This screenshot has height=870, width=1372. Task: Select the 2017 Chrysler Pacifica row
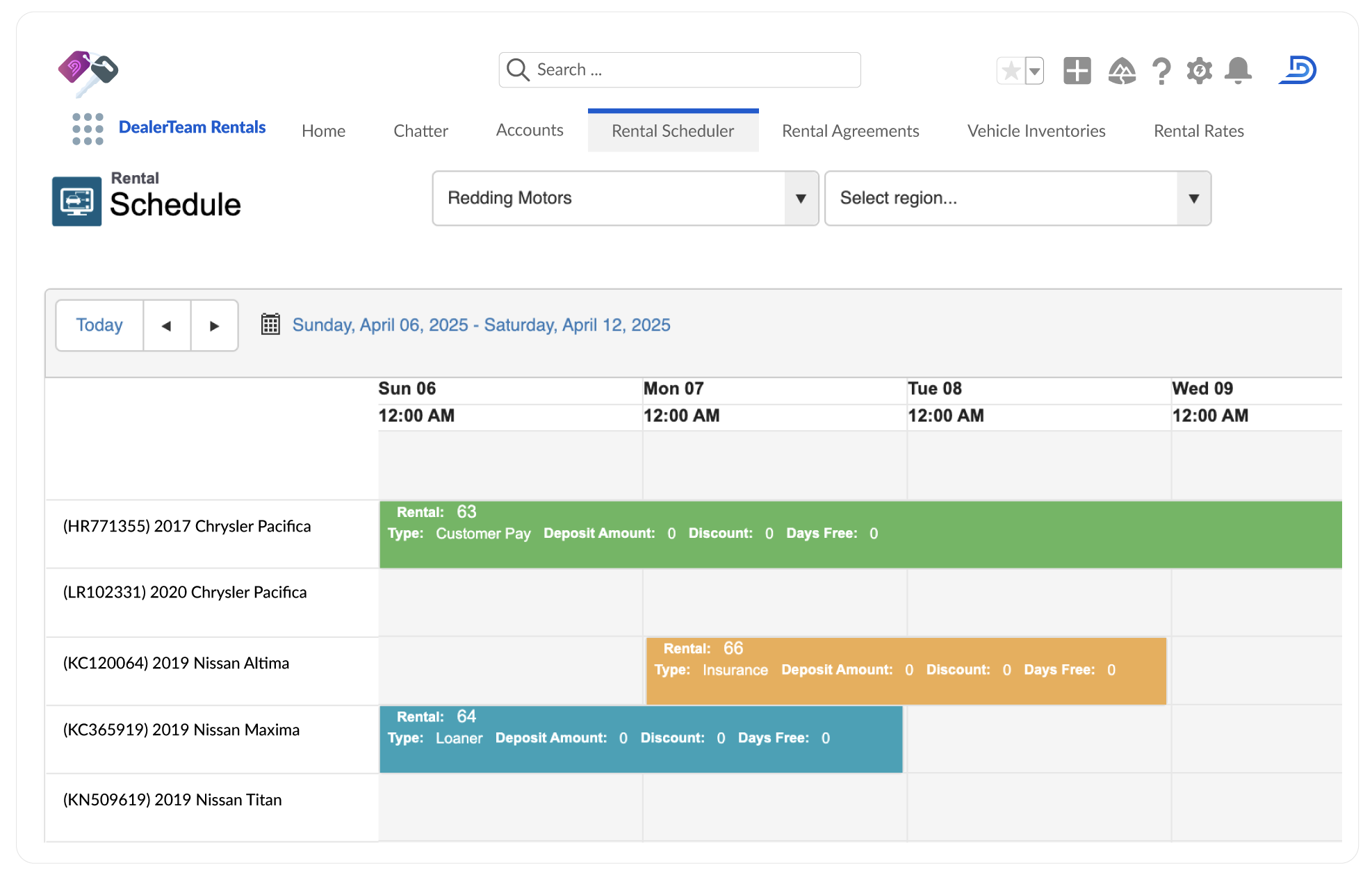coord(187,526)
